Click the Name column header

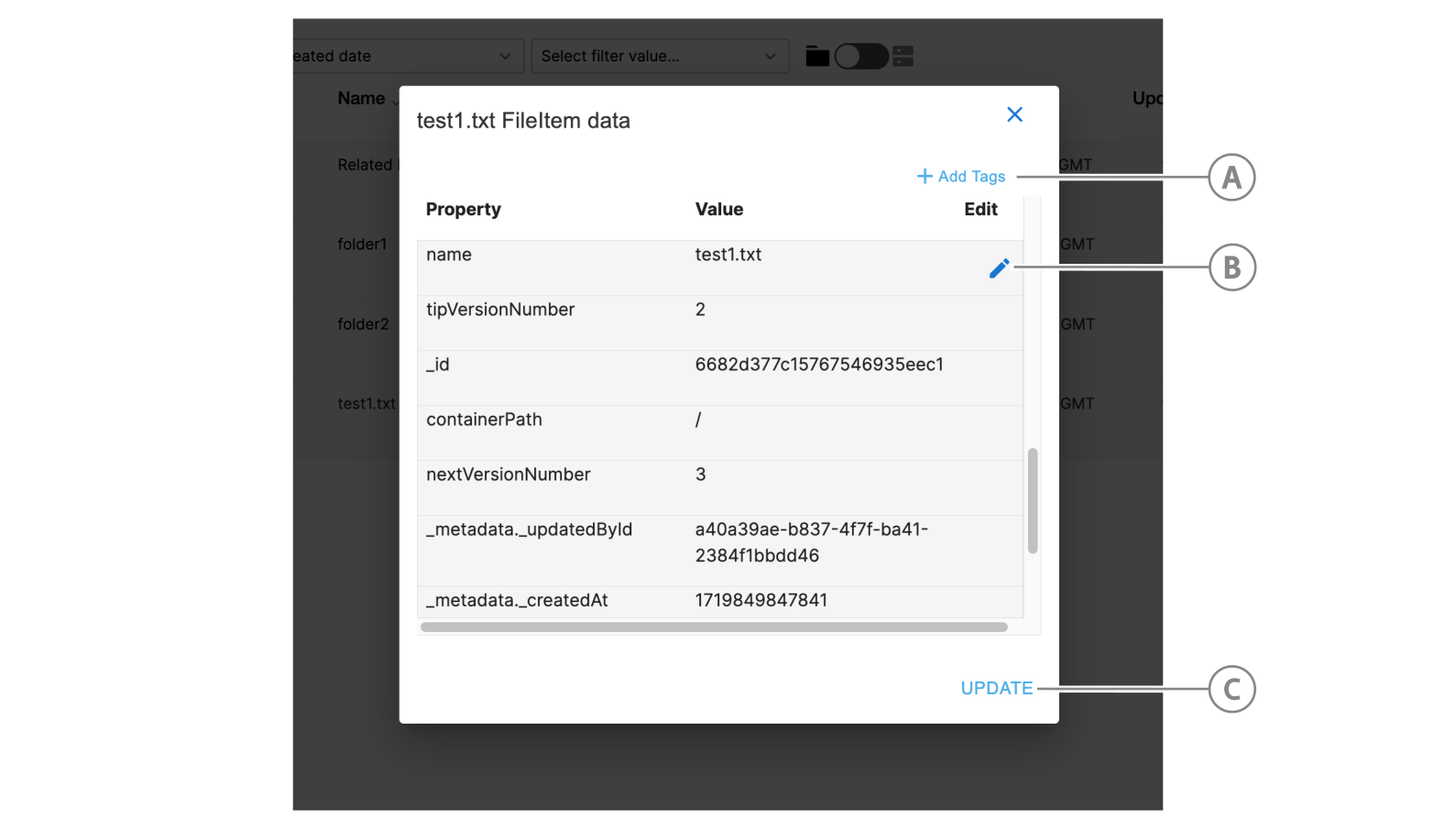click(x=361, y=98)
